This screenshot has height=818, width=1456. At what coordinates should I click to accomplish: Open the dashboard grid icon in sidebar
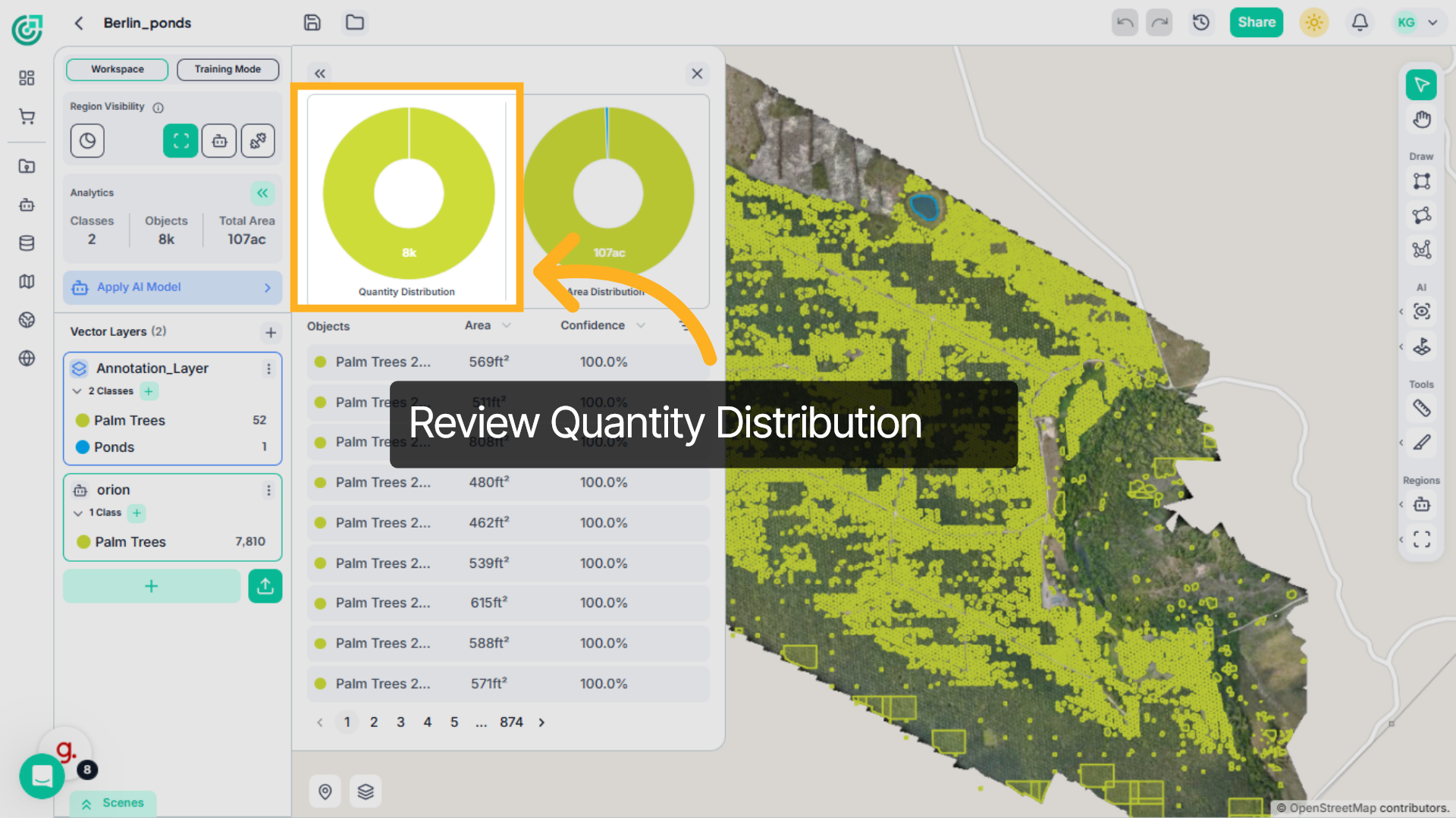pyautogui.click(x=27, y=78)
